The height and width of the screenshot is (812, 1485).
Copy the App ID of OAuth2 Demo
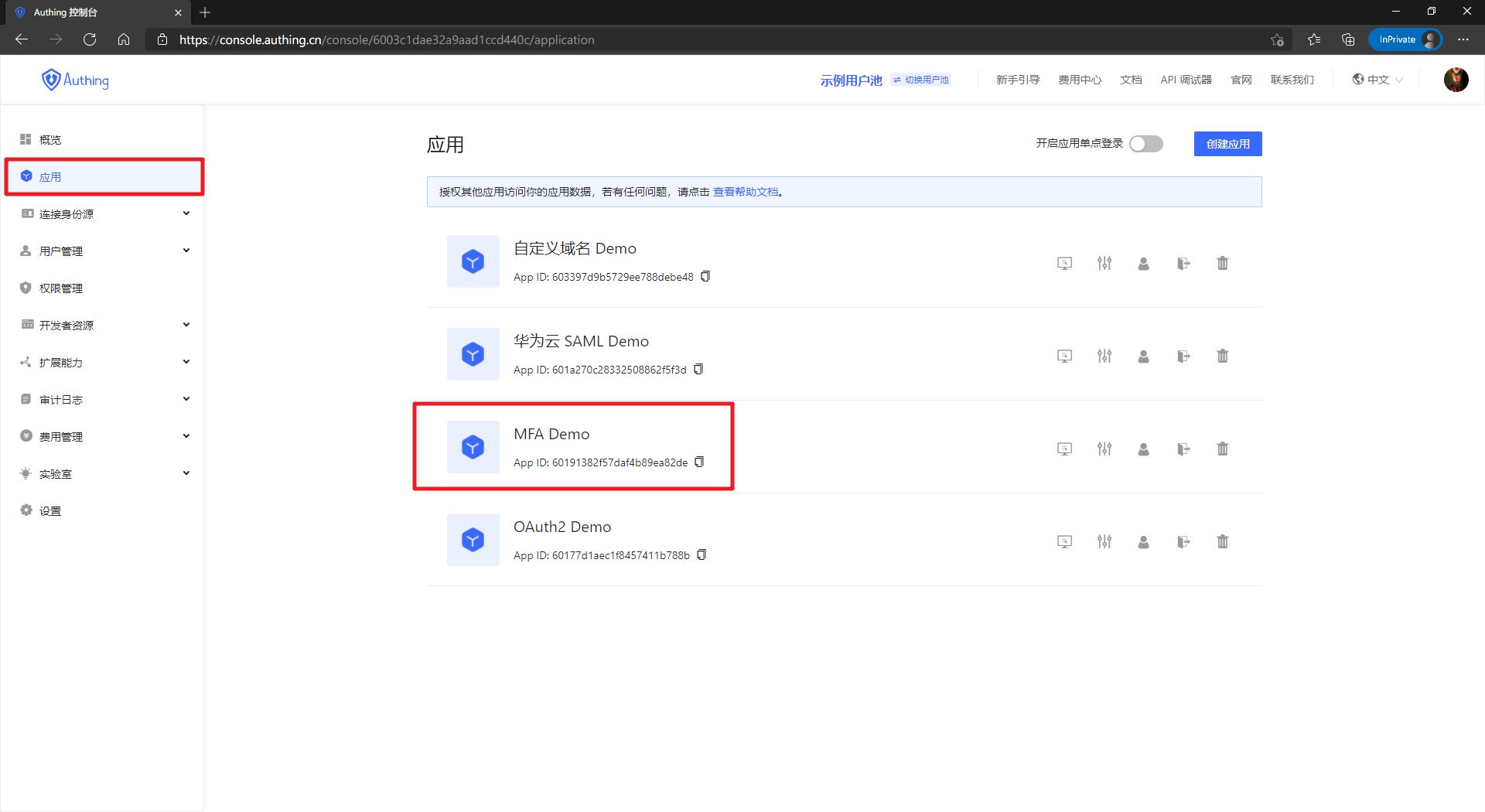tap(702, 554)
